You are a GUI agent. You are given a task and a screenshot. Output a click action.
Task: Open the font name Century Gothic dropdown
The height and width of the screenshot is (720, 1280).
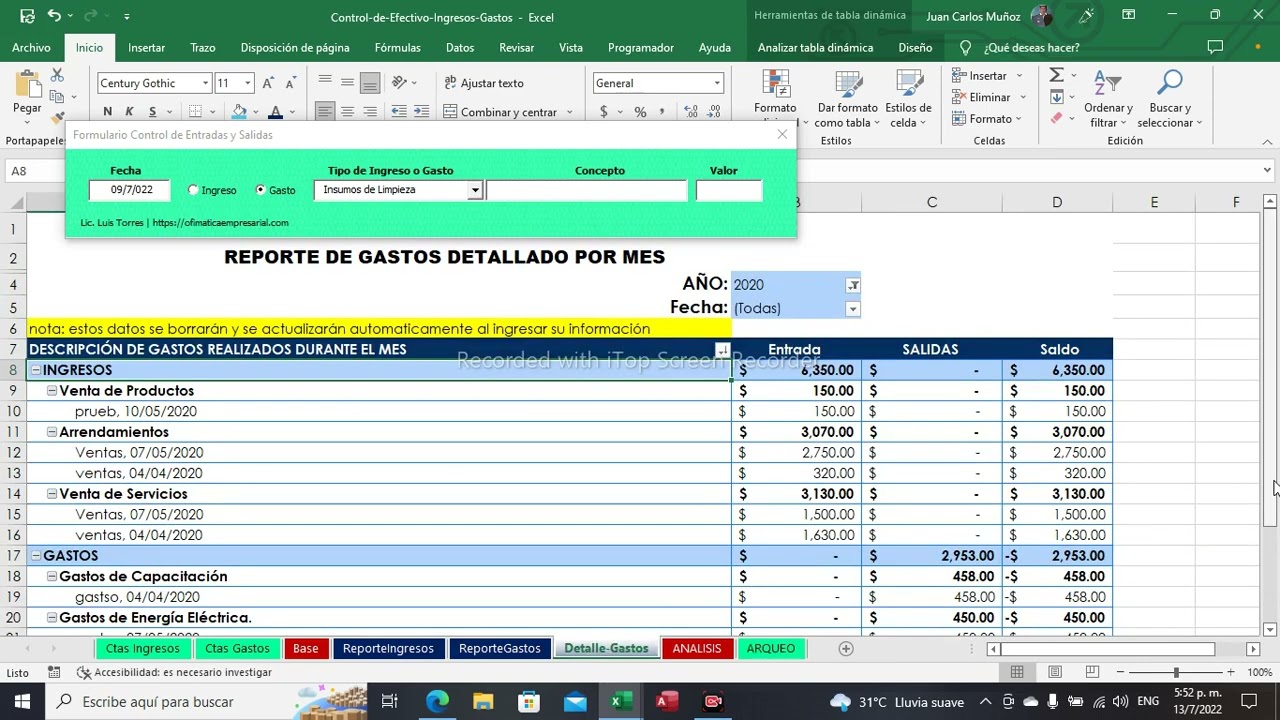[x=206, y=83]
